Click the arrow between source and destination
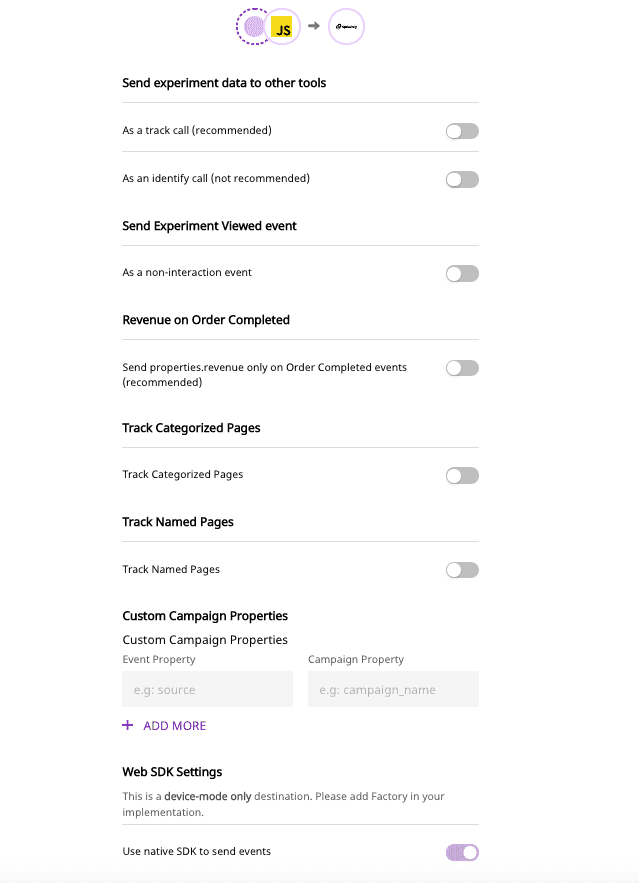639x883 pixels. tap(313, 27)
